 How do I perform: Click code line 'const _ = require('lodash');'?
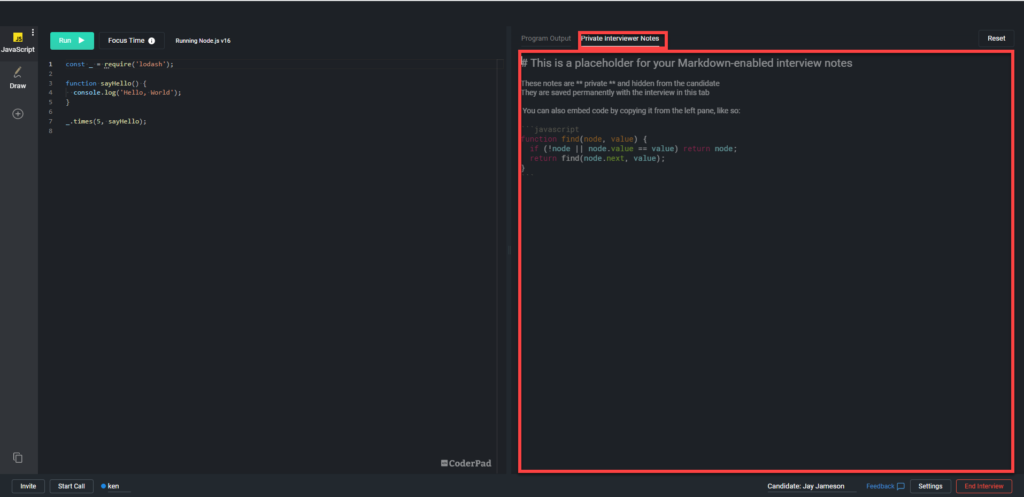(x=120, y=64)
